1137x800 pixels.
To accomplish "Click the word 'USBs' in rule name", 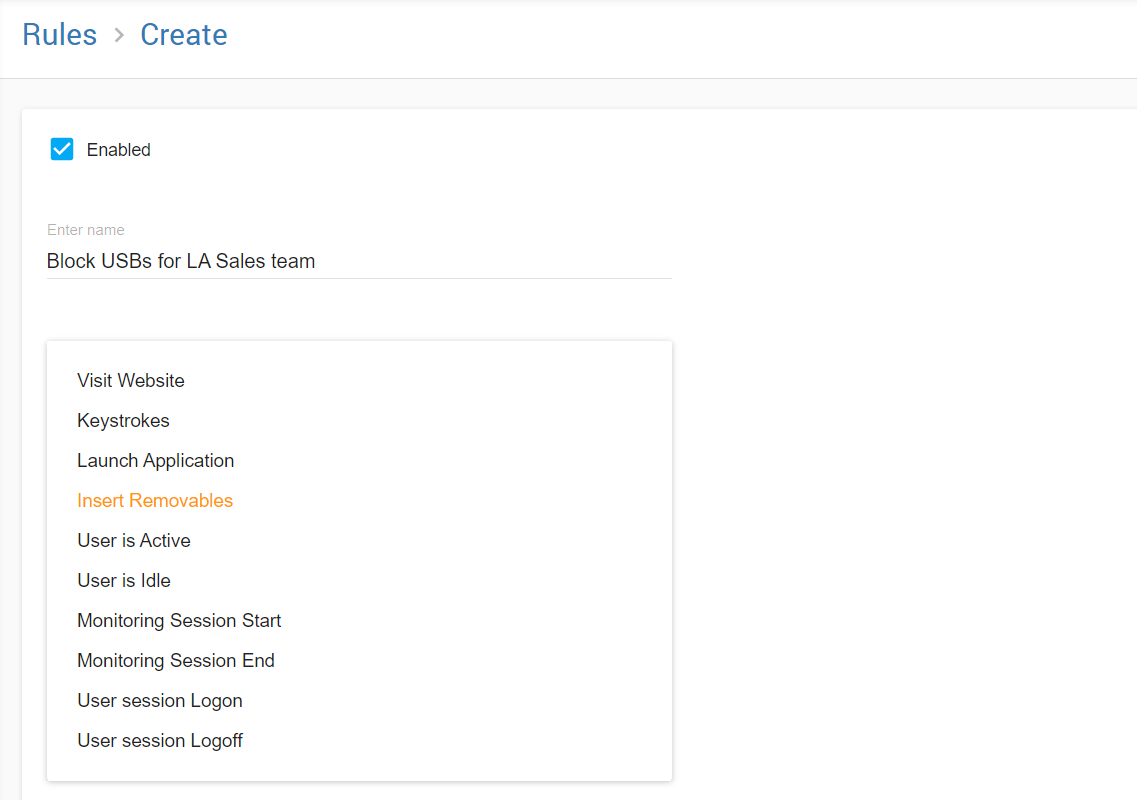I will click(x=127, y=261).
